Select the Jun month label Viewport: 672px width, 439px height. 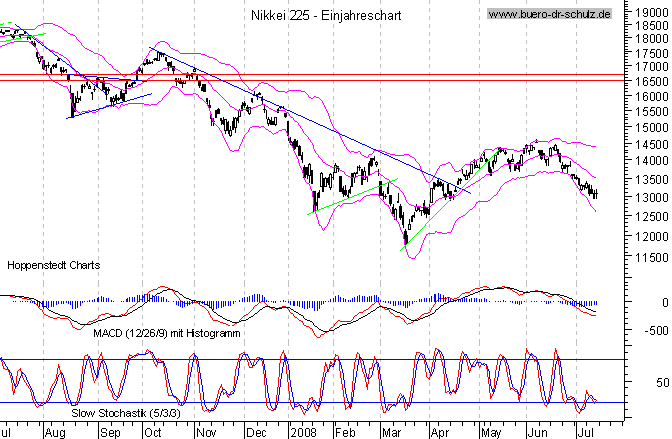click(x=537, y=433)
